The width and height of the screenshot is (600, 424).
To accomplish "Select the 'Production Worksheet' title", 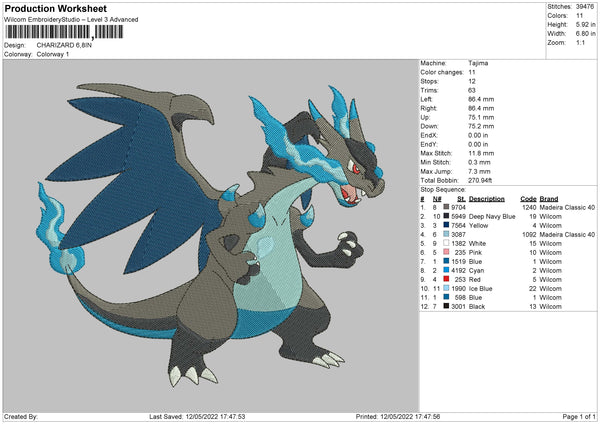I will coord(55,8).
